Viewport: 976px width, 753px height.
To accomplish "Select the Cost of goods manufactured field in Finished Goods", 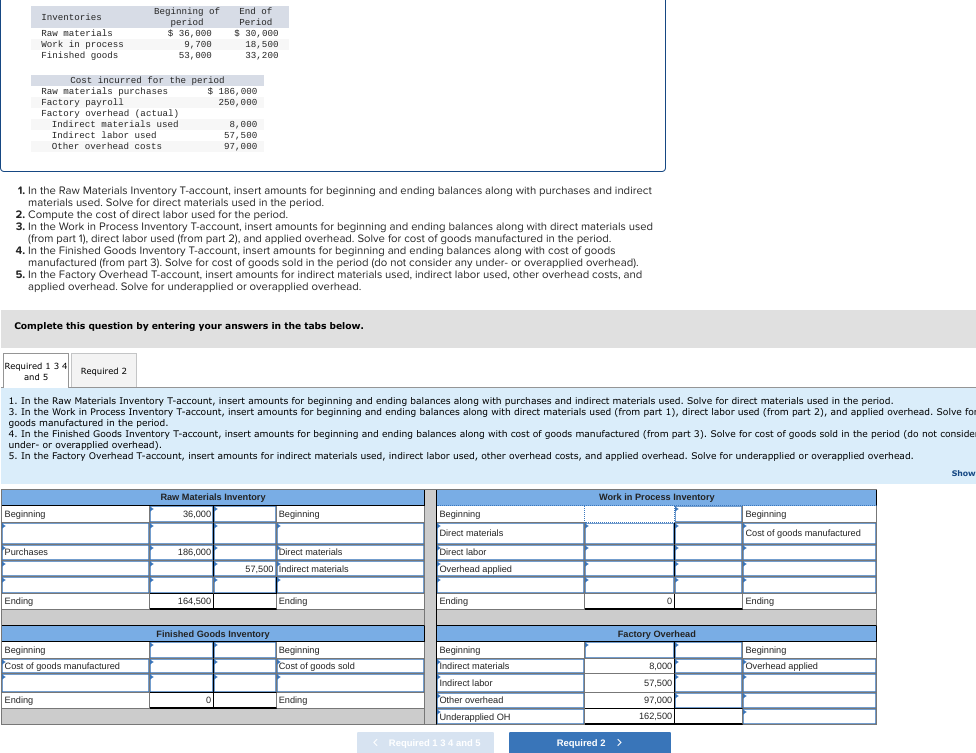I will (180, 665).
